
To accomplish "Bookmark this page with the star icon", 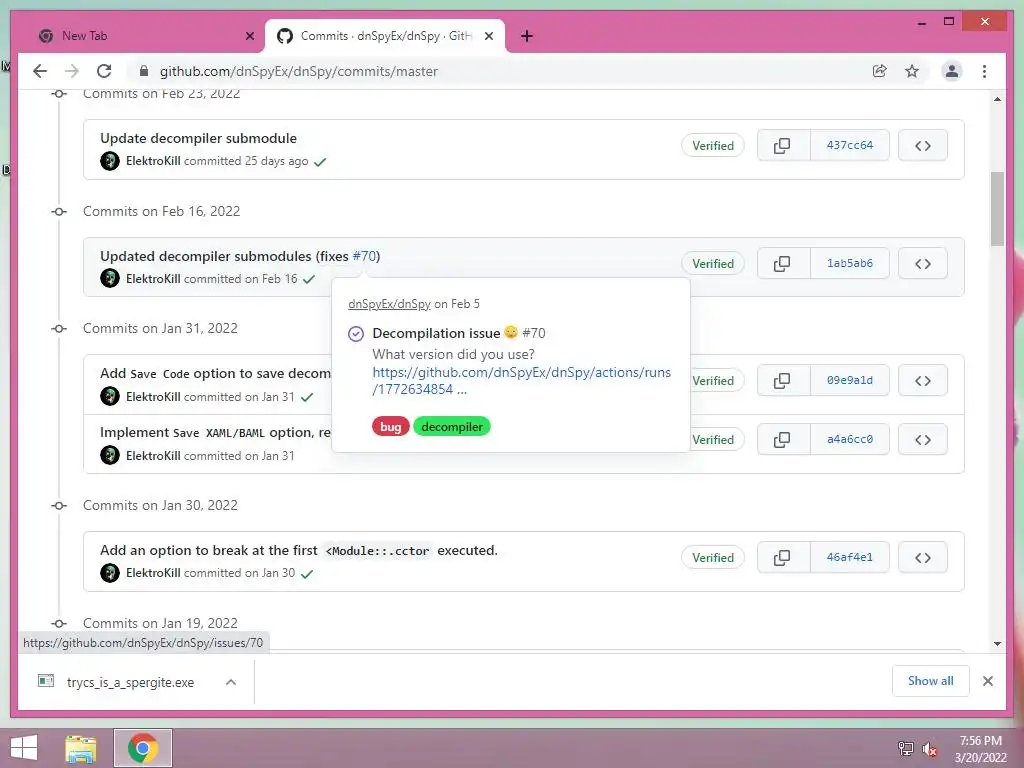I will point(912,71).
